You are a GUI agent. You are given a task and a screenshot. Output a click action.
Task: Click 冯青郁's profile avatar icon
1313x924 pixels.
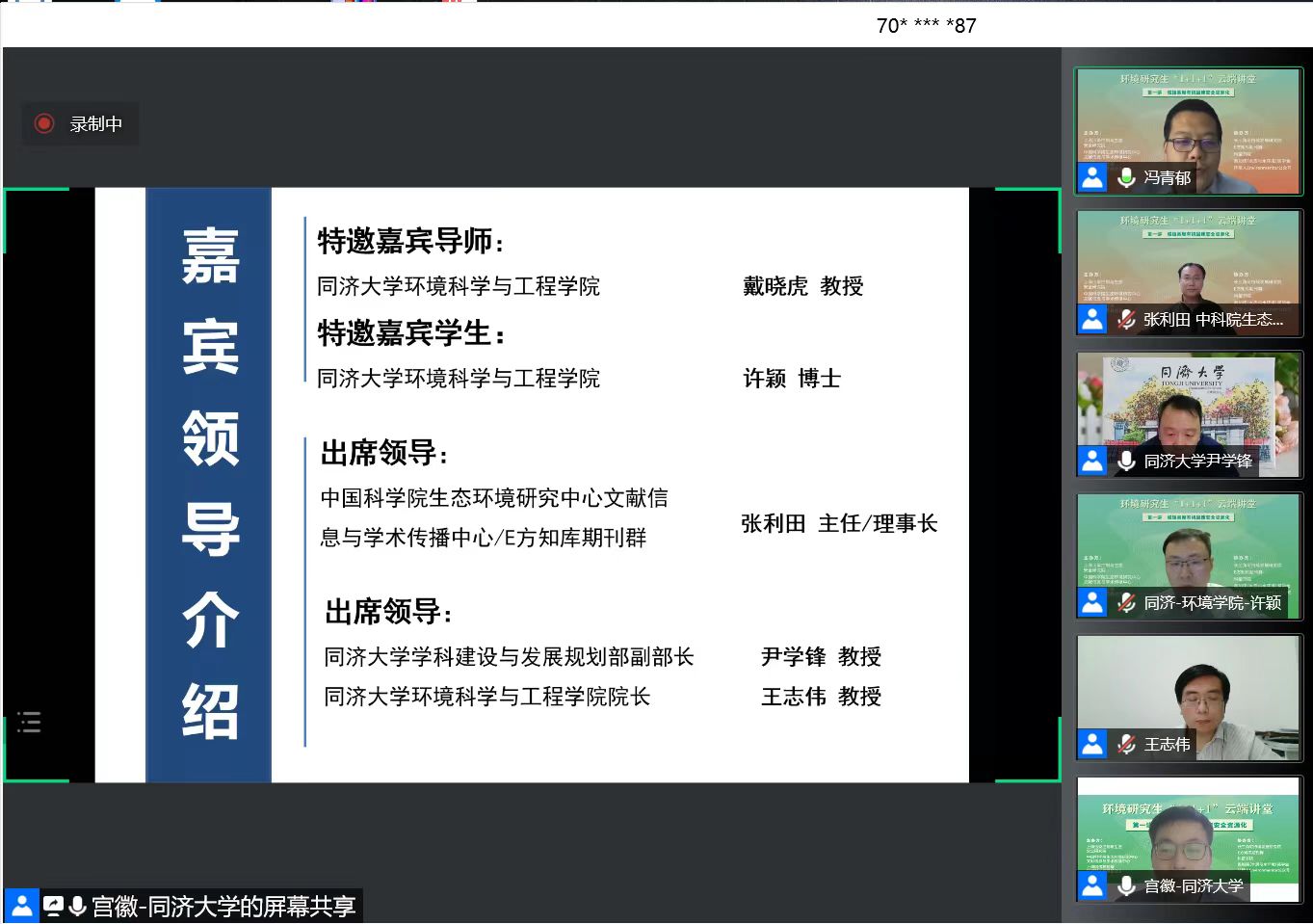(1092, 178)
